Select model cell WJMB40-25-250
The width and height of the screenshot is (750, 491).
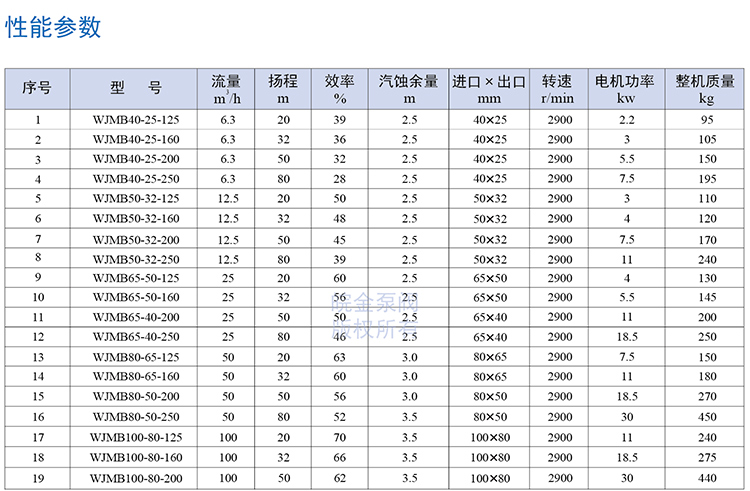click(136, 179)
